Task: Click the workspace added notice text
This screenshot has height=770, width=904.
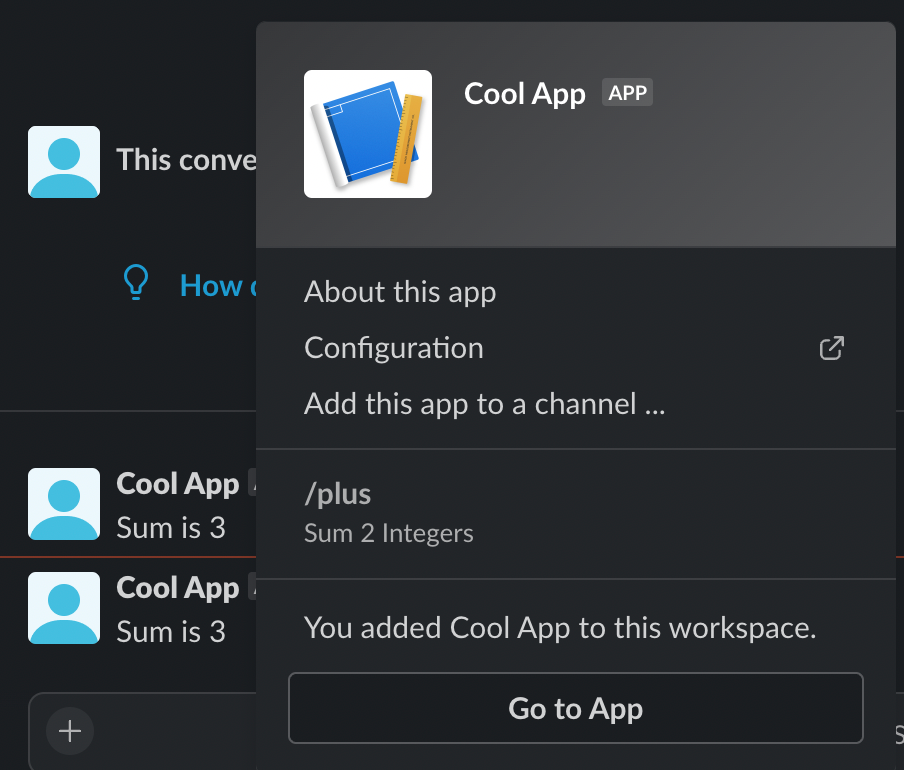Action: pos(559,627)
